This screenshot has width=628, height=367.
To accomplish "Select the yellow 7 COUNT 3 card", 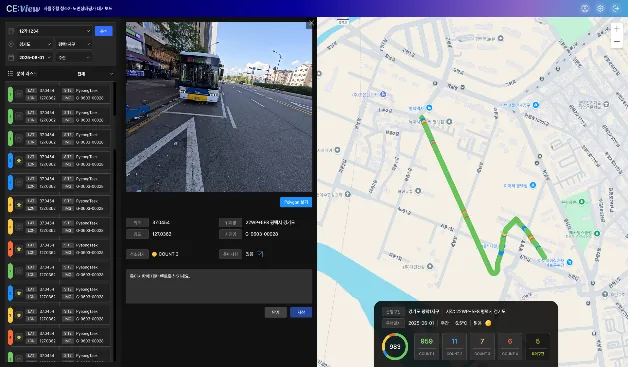I will click(482, 346).
